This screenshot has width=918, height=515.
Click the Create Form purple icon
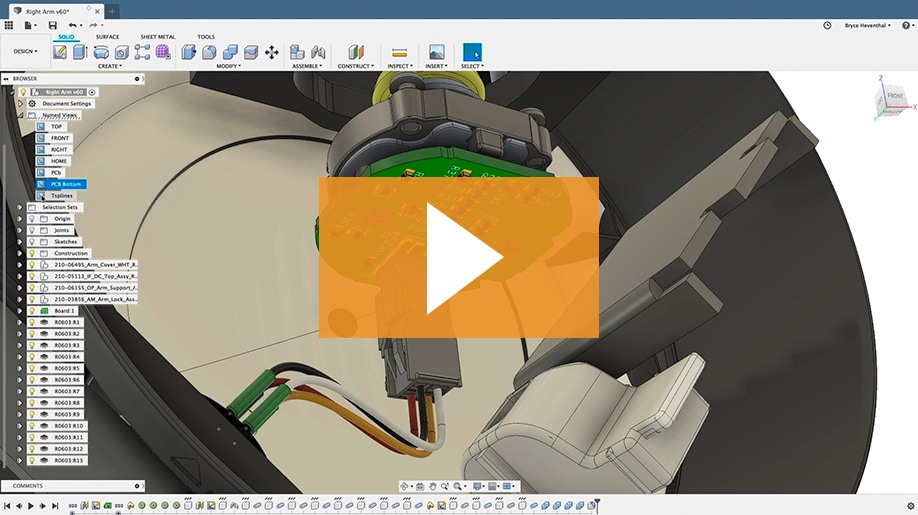(x=163, y=52)
